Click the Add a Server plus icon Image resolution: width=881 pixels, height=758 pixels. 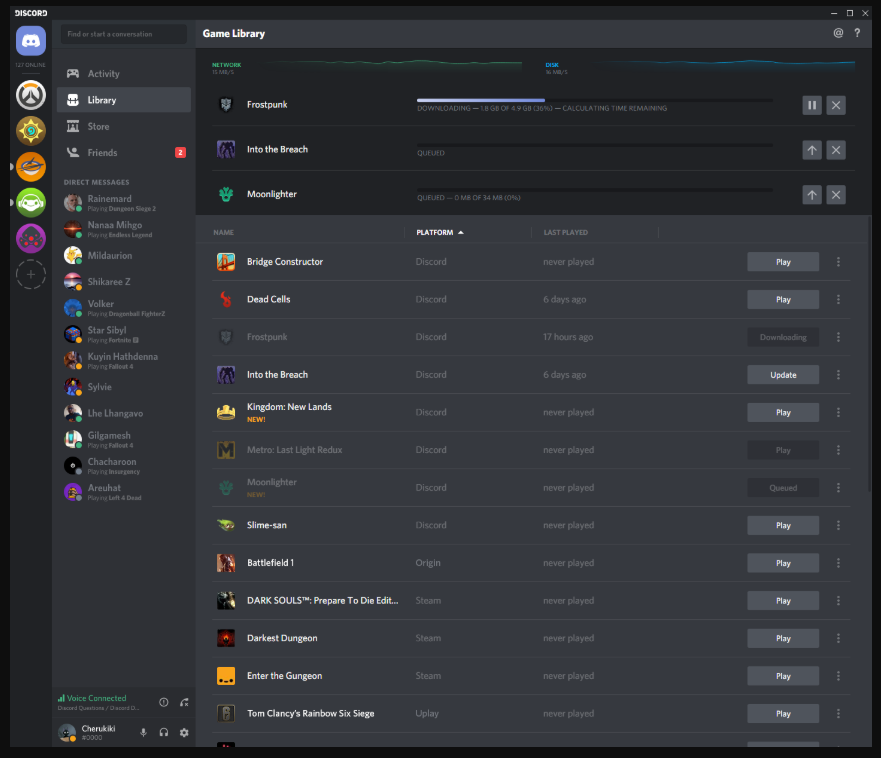[31, 275]
